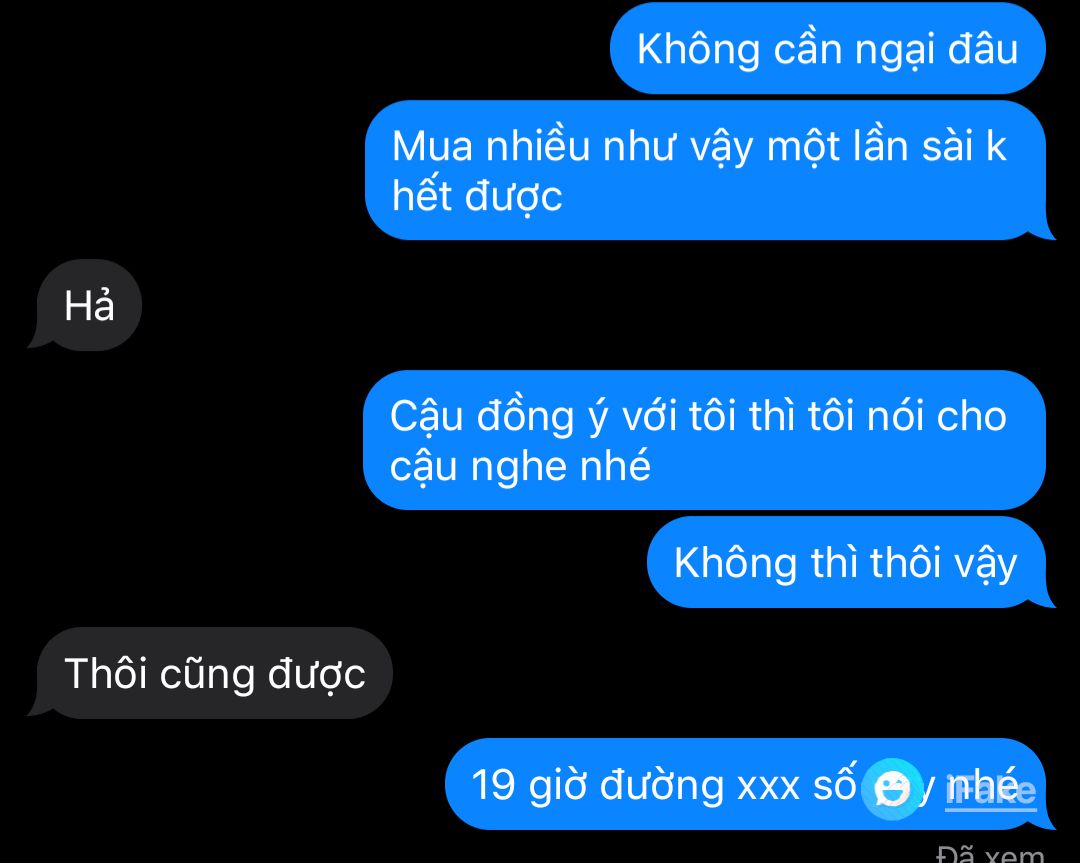This screenshot has height=863, width=1080.
Task: Open the iFake watermark link
Action: (990, 791)
